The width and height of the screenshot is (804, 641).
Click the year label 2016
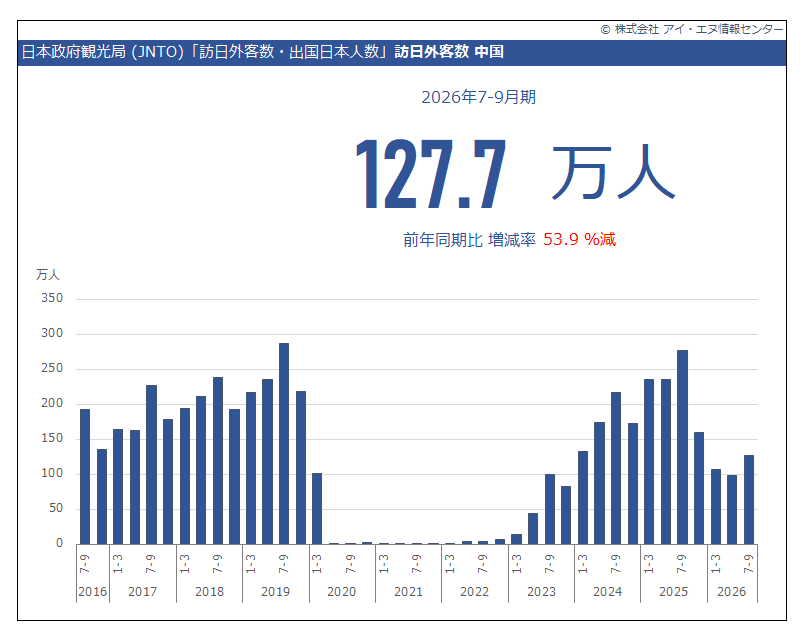[93, 592]
